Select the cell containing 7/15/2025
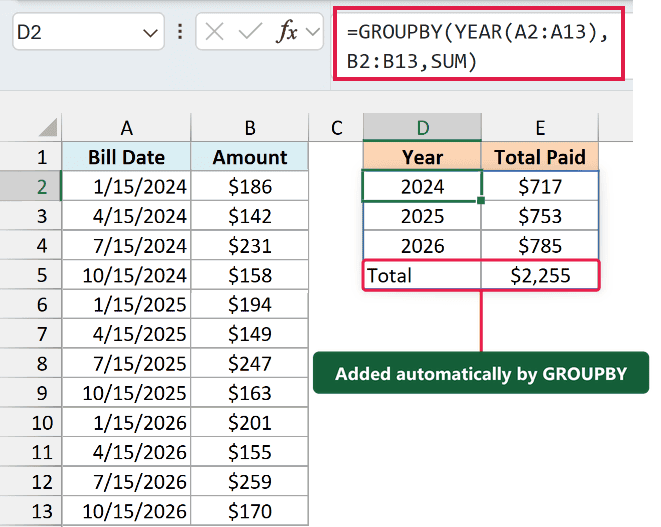 (126, 363)
